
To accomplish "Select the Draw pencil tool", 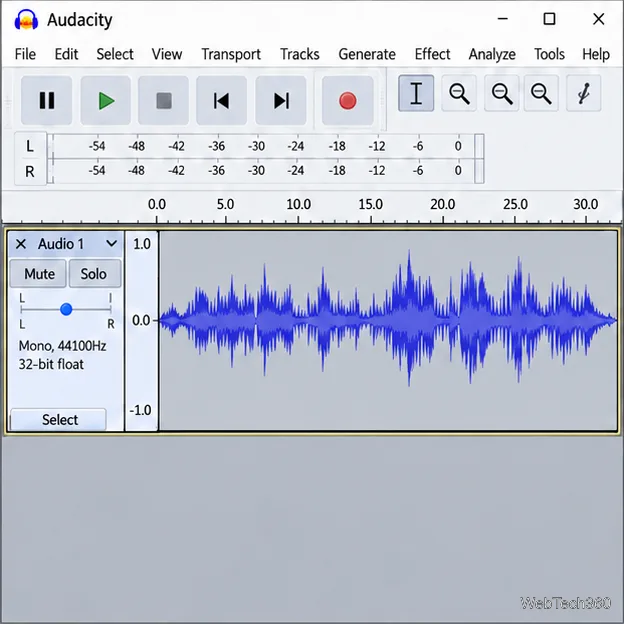I will click(x=583, y=93).
